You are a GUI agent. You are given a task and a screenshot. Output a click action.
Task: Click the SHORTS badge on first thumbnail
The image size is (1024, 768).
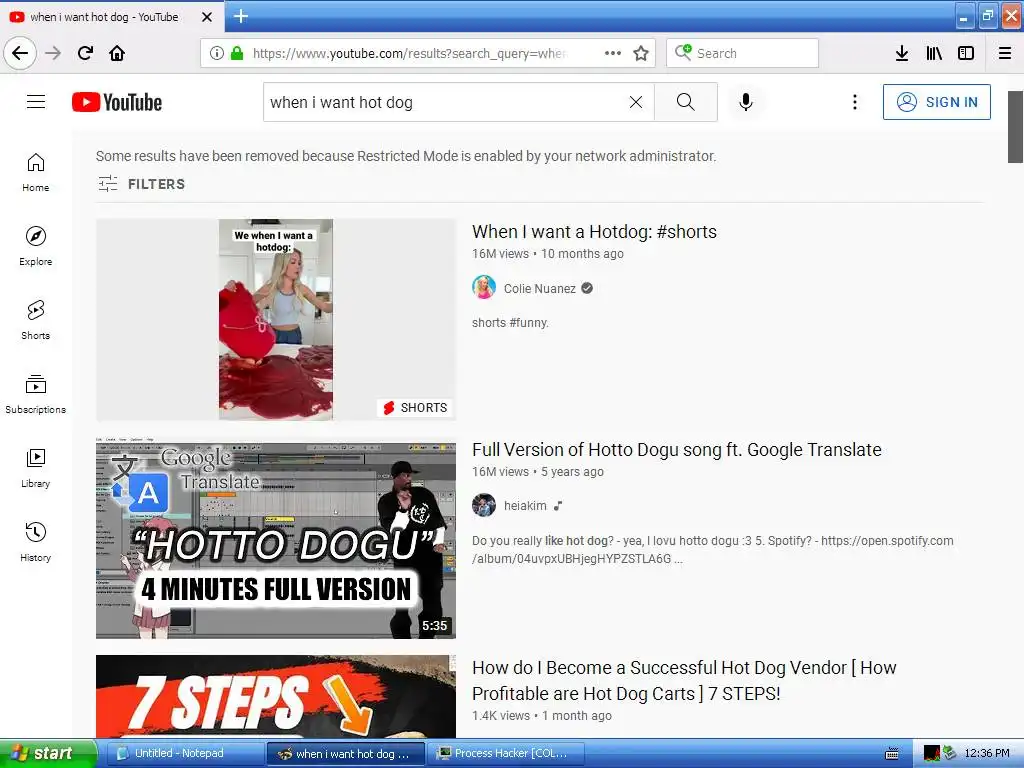point(415,408)
